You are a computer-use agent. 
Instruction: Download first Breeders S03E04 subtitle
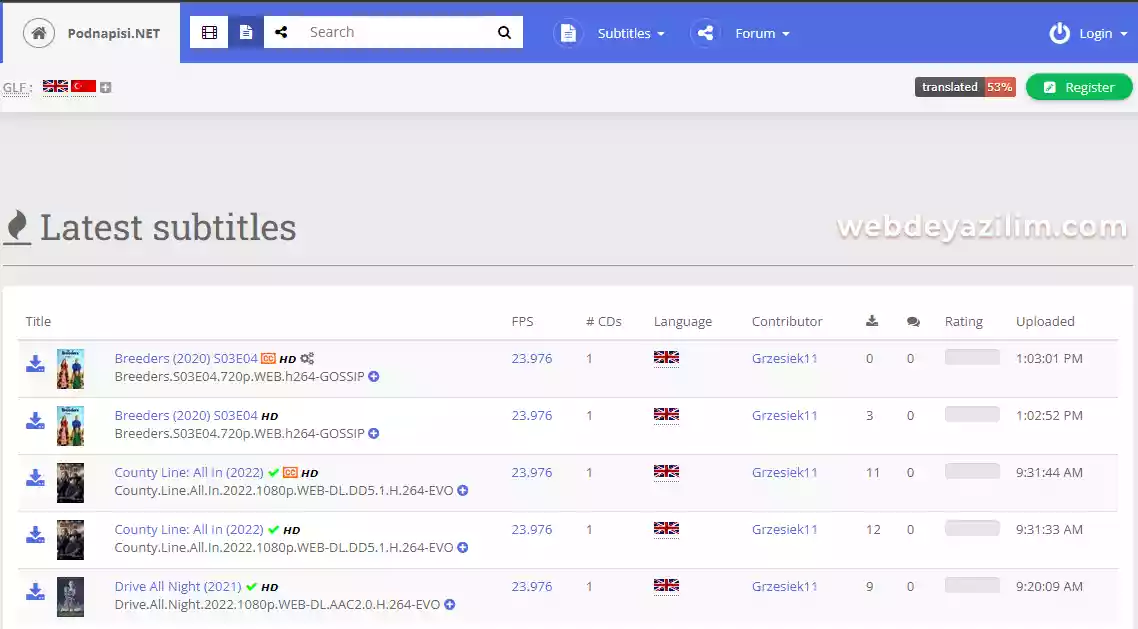point(35,363)
